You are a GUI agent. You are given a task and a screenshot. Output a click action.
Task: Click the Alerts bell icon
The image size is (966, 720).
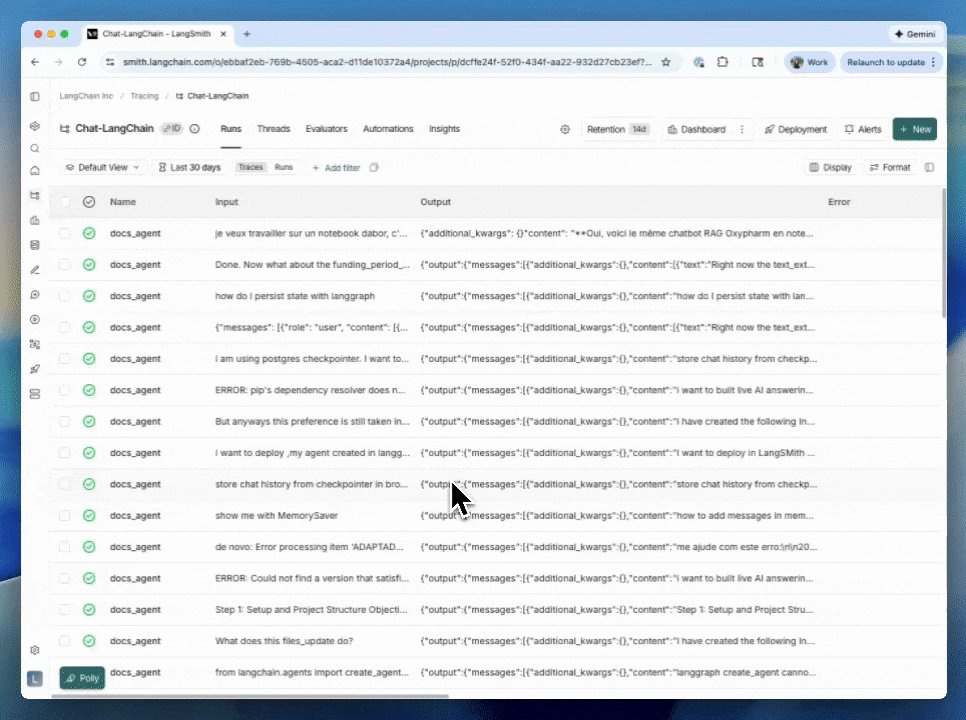[849, 129]
